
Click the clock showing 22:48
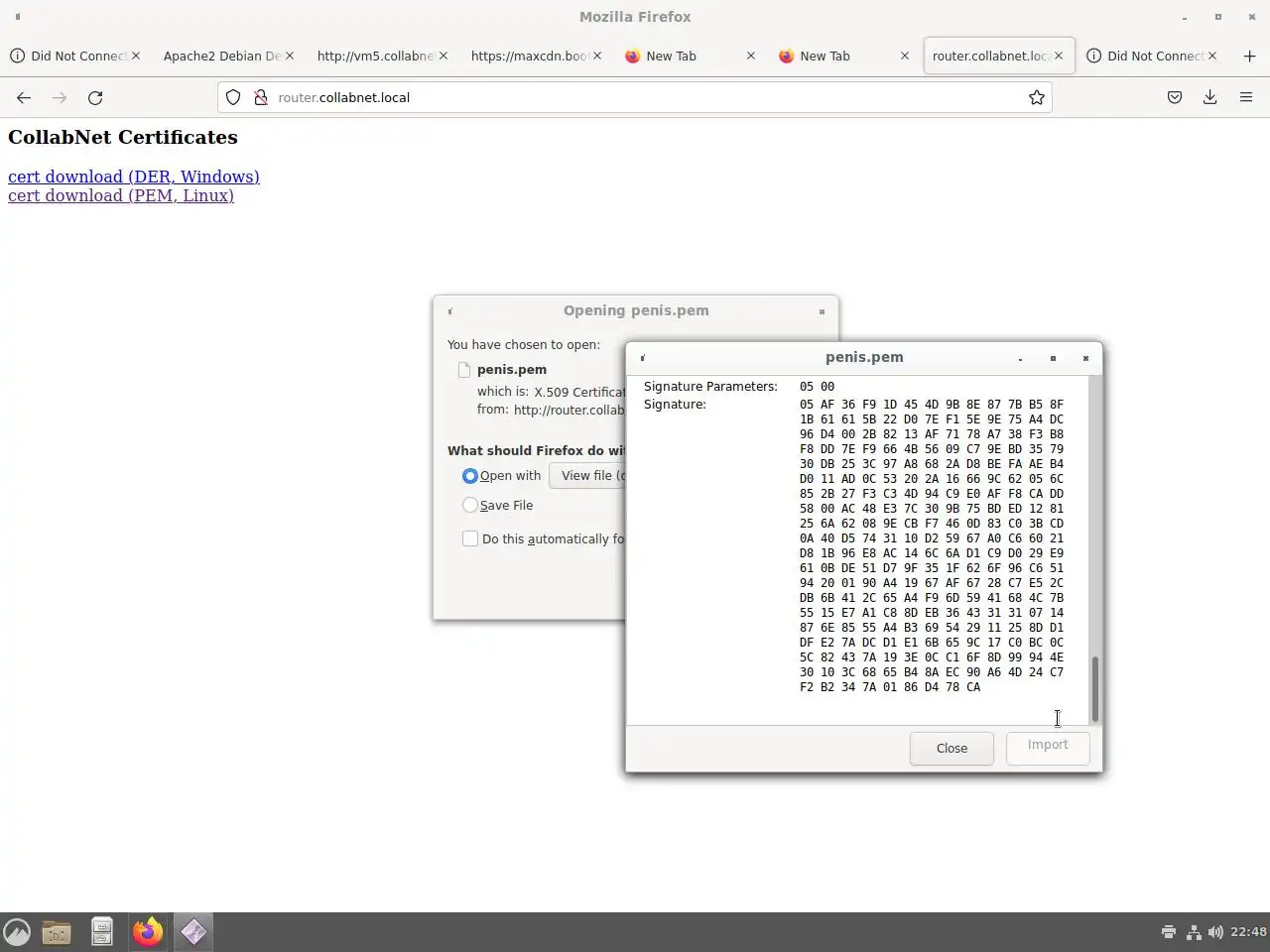(1248, 932)
